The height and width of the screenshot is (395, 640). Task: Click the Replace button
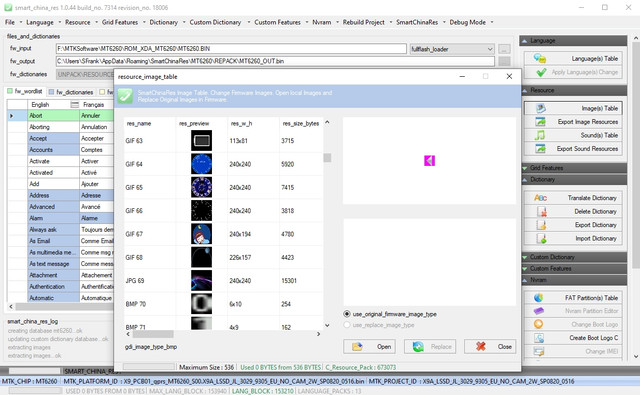(430, 346)
